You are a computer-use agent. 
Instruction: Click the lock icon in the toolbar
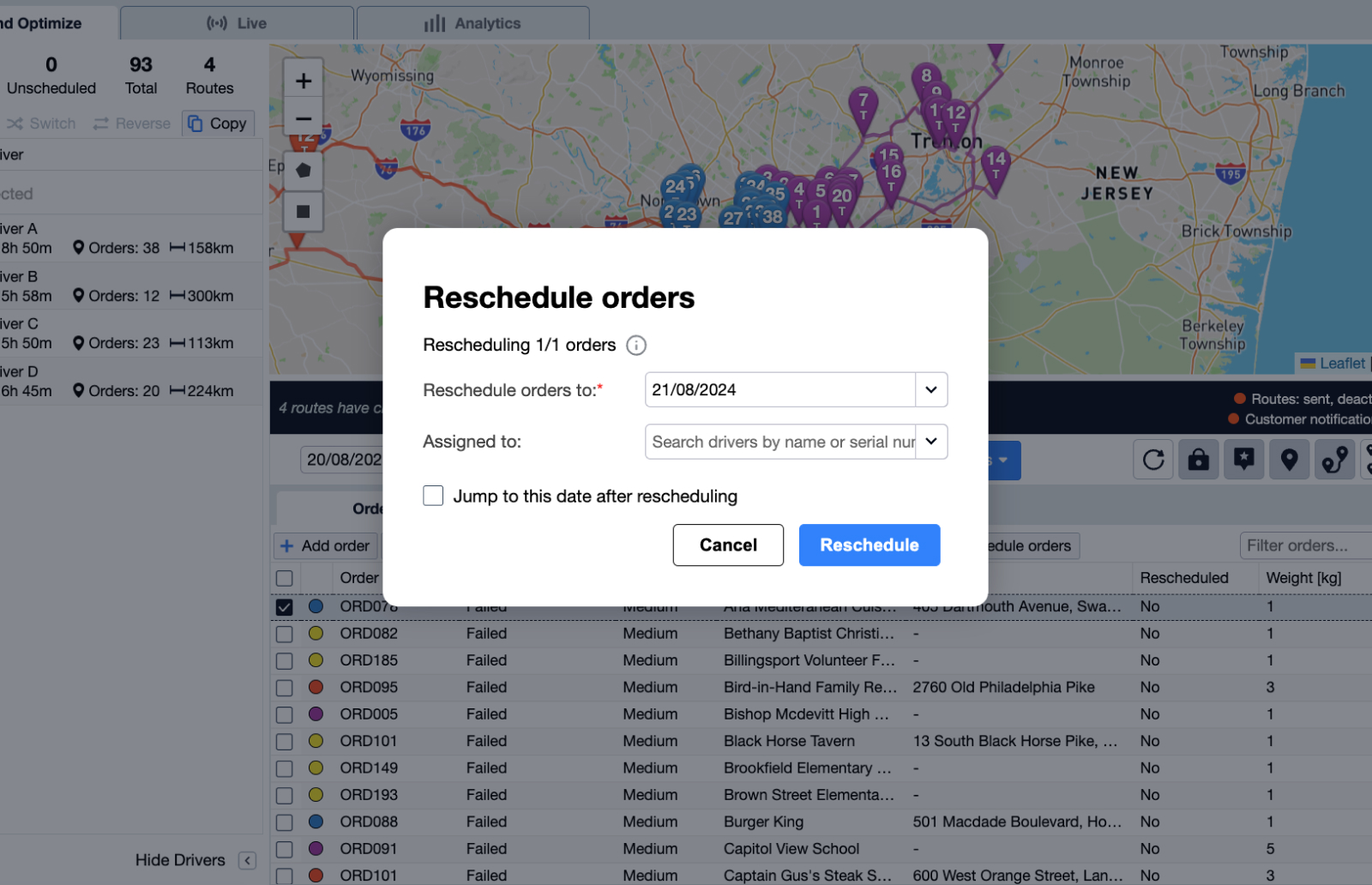click(1198, 461)
